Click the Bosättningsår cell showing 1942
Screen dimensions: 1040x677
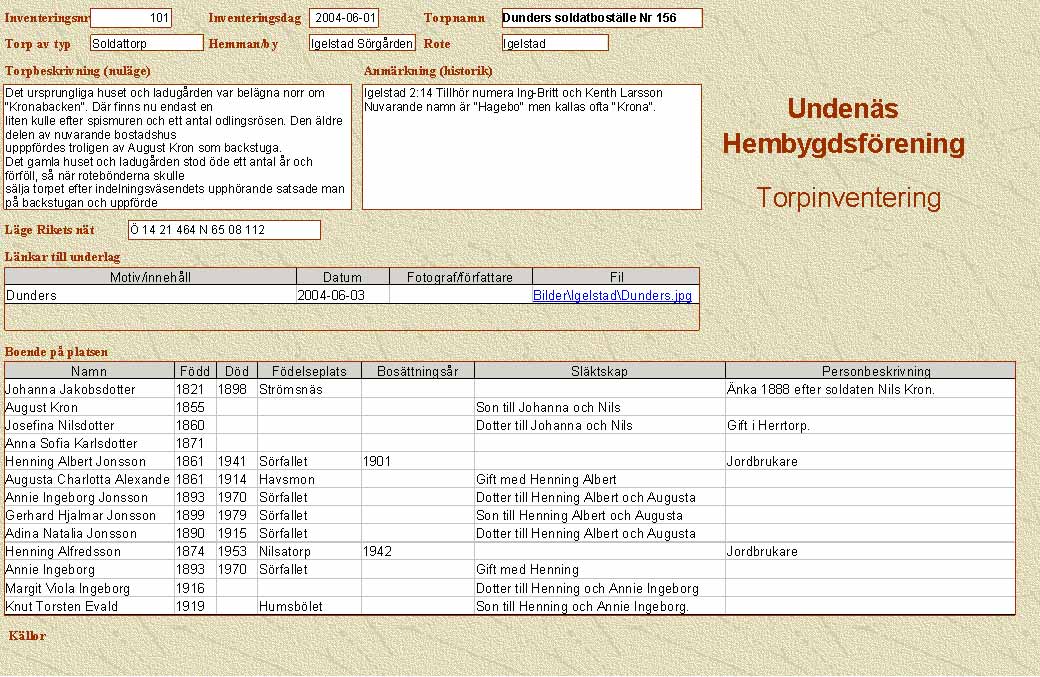point(418,551)
